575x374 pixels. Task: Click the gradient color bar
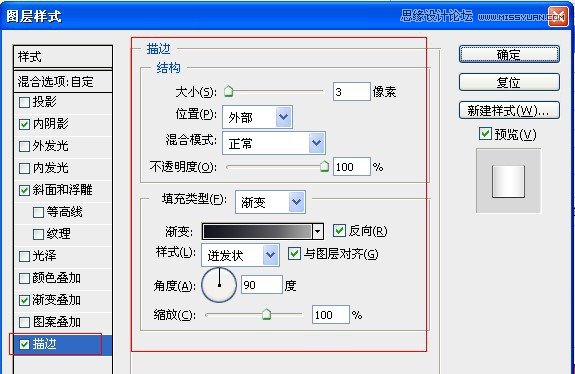coord(257,231)
